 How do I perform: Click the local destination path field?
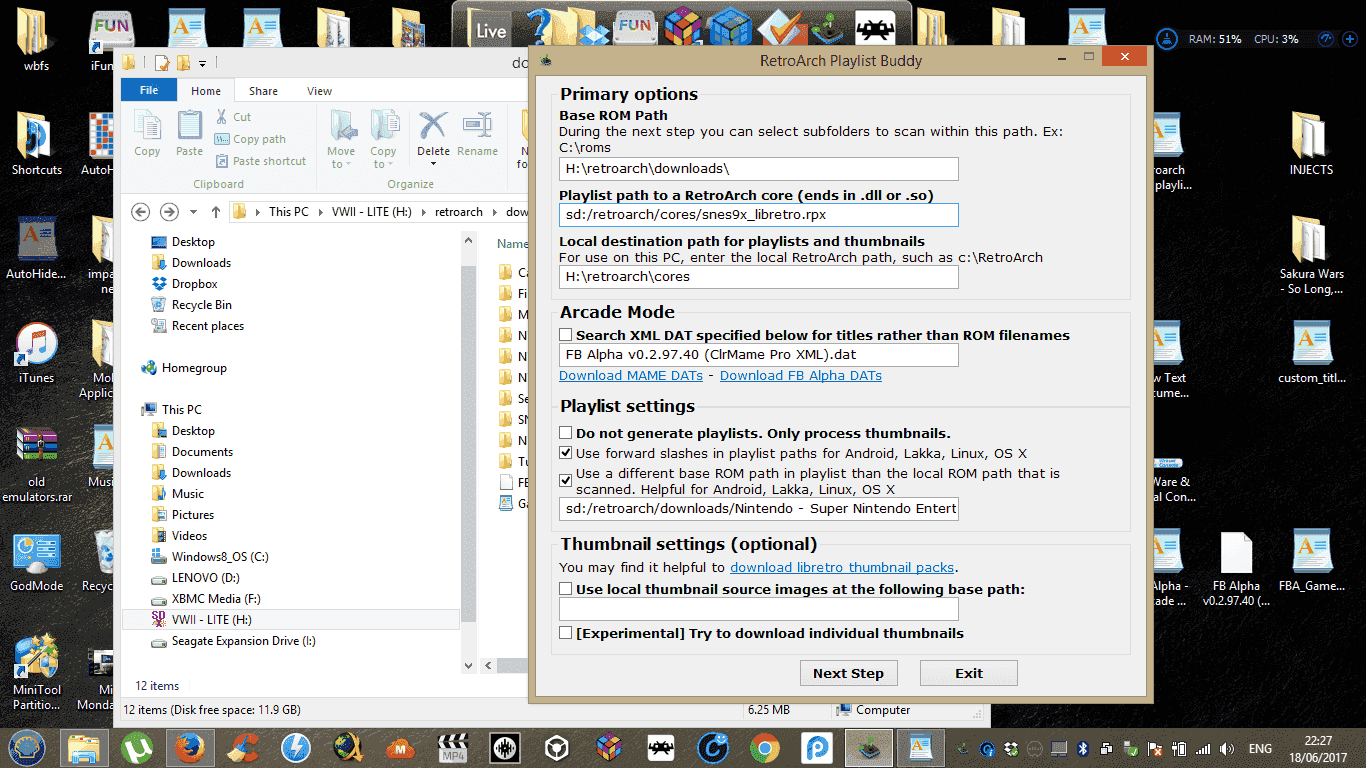pyautogui.click(x=759, y=277)
